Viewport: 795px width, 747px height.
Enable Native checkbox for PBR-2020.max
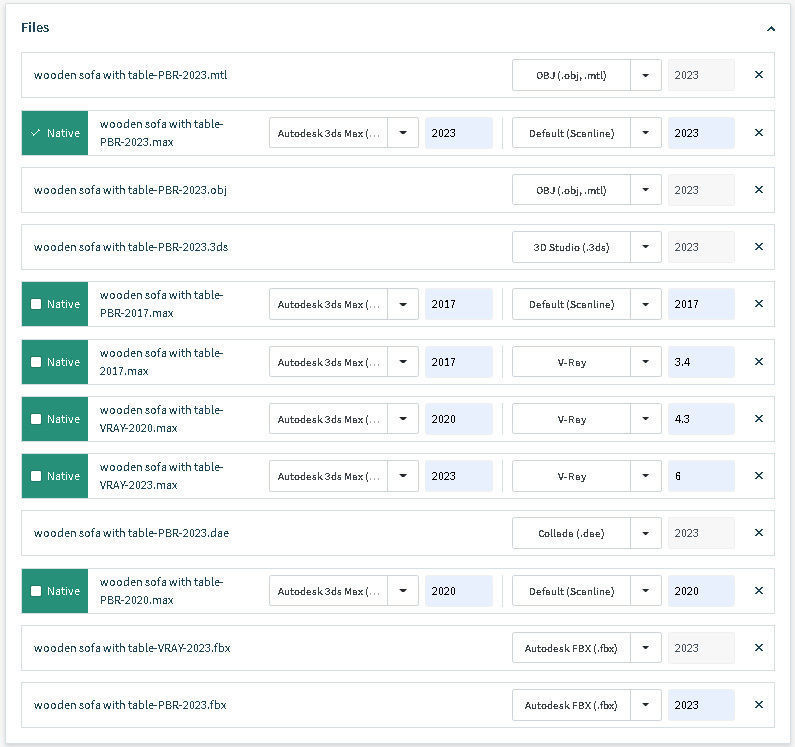coord(37,591)
